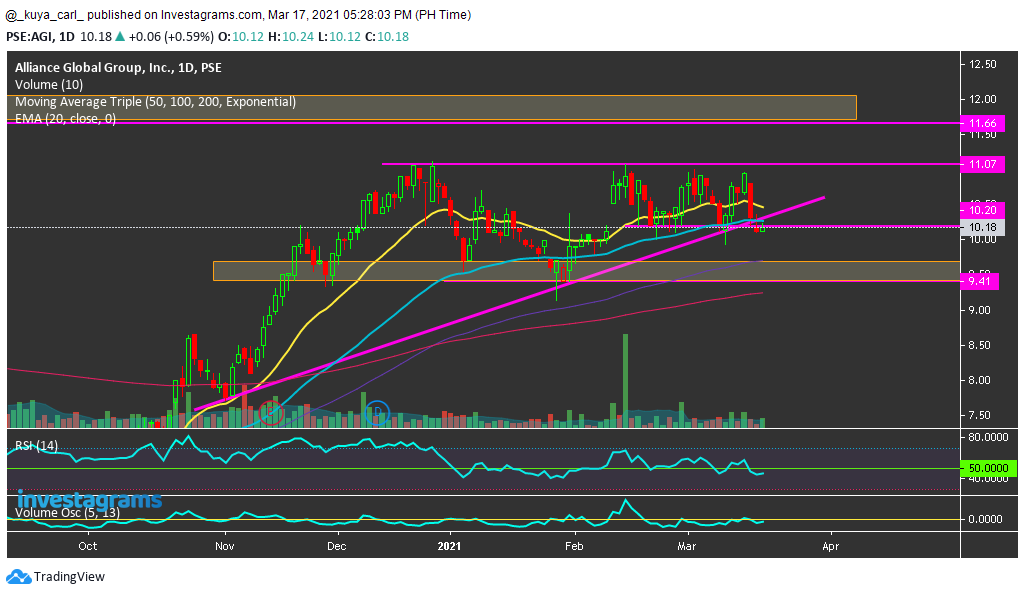Image resolution: width=1025 pixels, height=595 pixels.
Task: Click the magenta 10.20 price label
Action: coord(982,210)
